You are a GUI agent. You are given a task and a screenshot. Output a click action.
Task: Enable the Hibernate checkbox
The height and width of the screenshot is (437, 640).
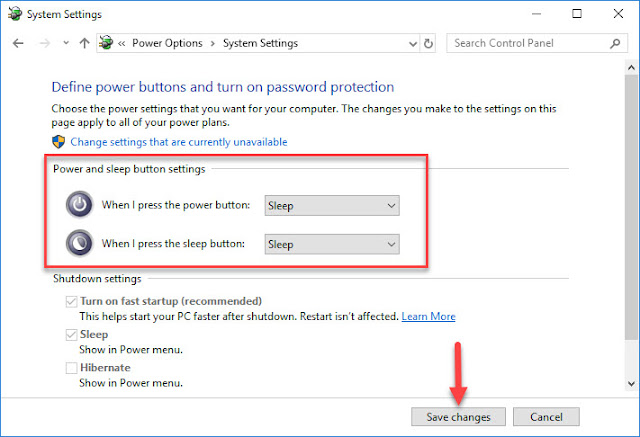point(71,368)
